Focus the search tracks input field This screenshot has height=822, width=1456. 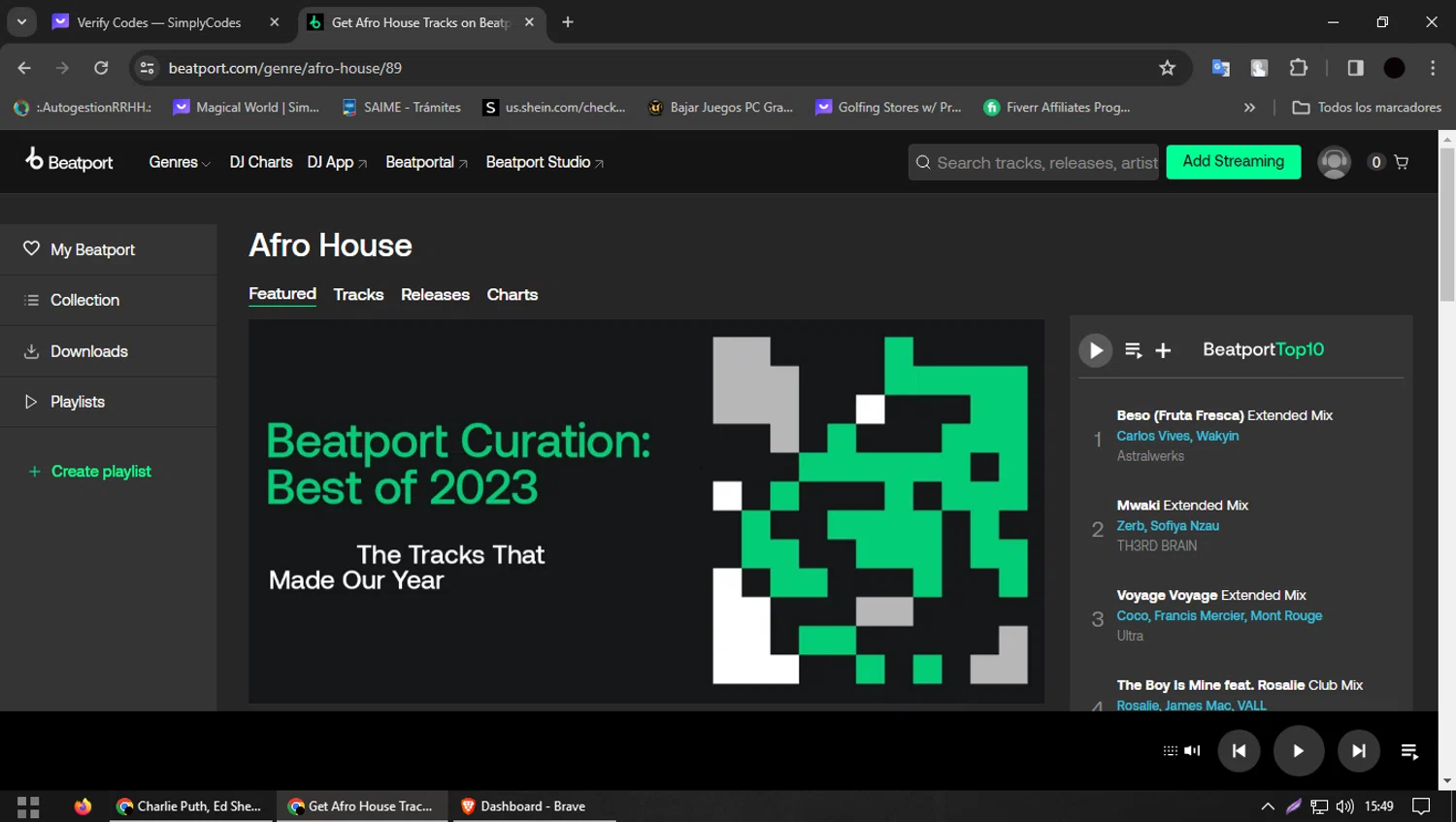(1034, 162)
